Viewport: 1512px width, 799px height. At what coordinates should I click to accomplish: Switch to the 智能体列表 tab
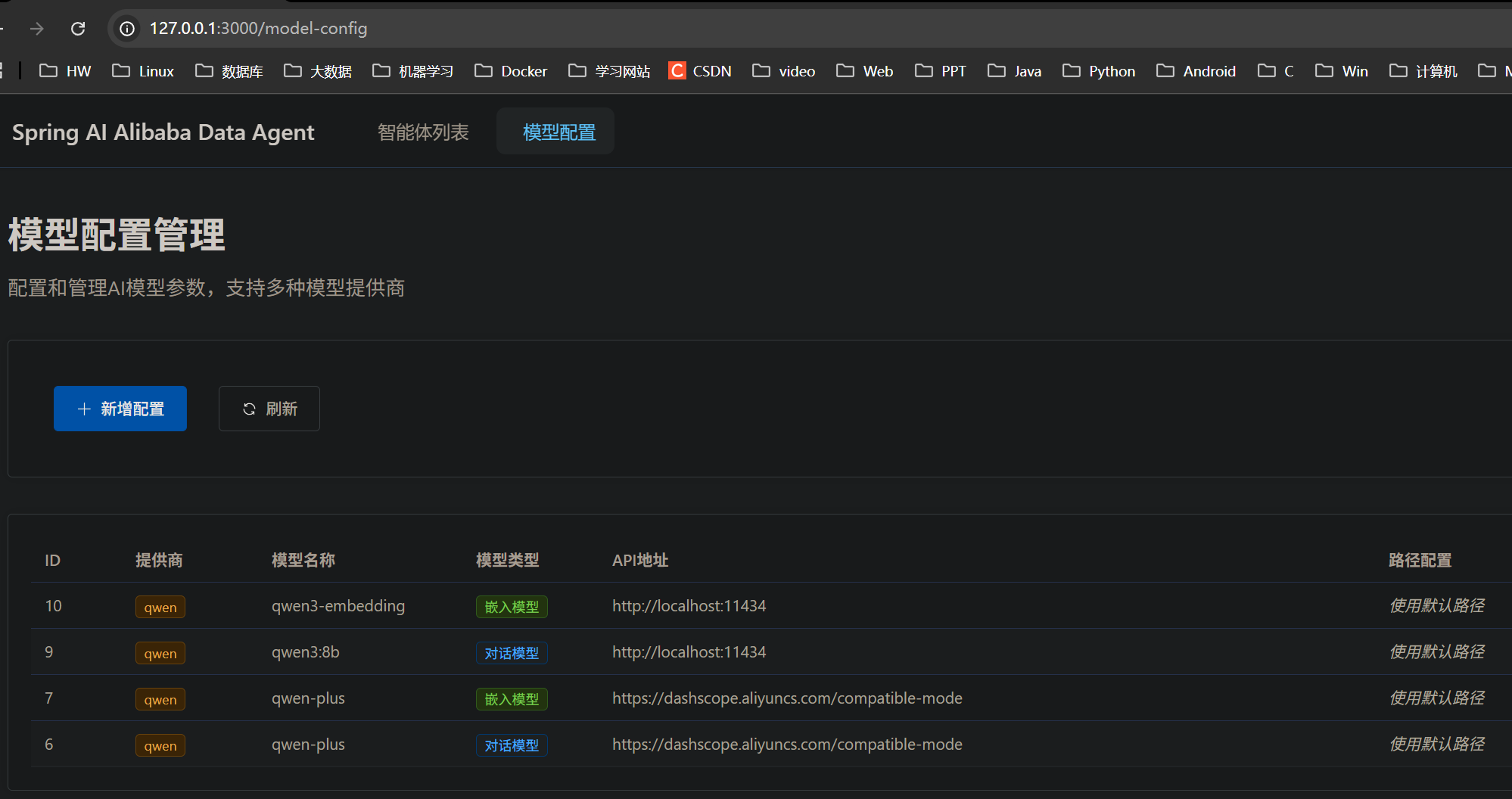(423, 132)
